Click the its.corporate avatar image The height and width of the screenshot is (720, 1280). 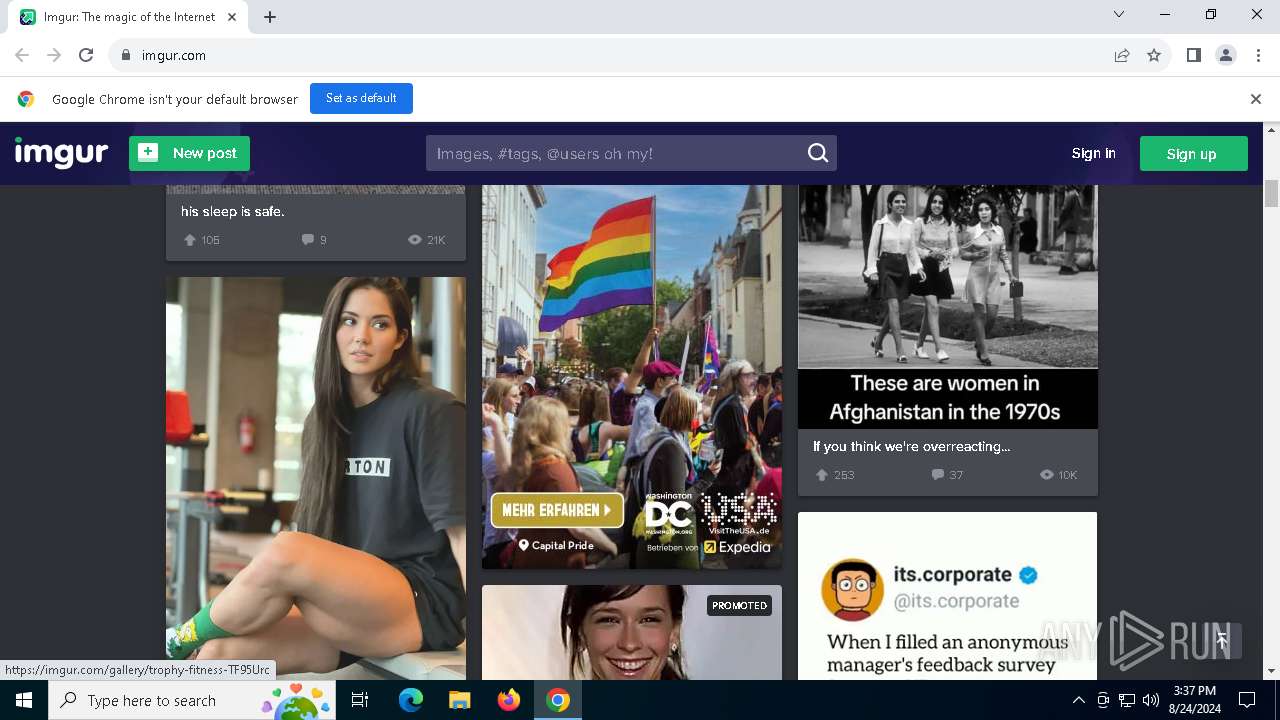click(x=853, y=589)
